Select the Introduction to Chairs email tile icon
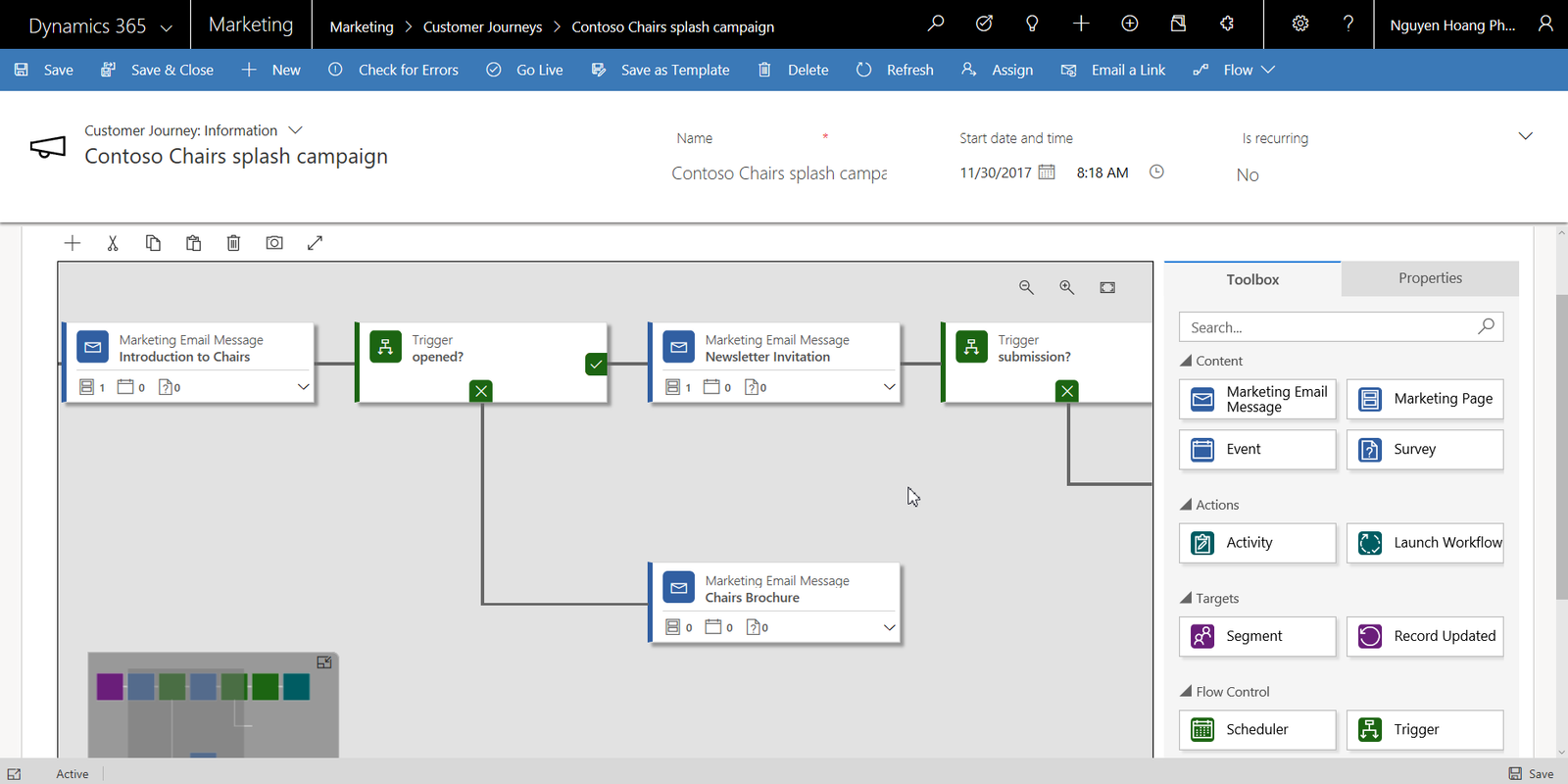The height and width of the screenshot is (784, 1568). pos(93,347)
